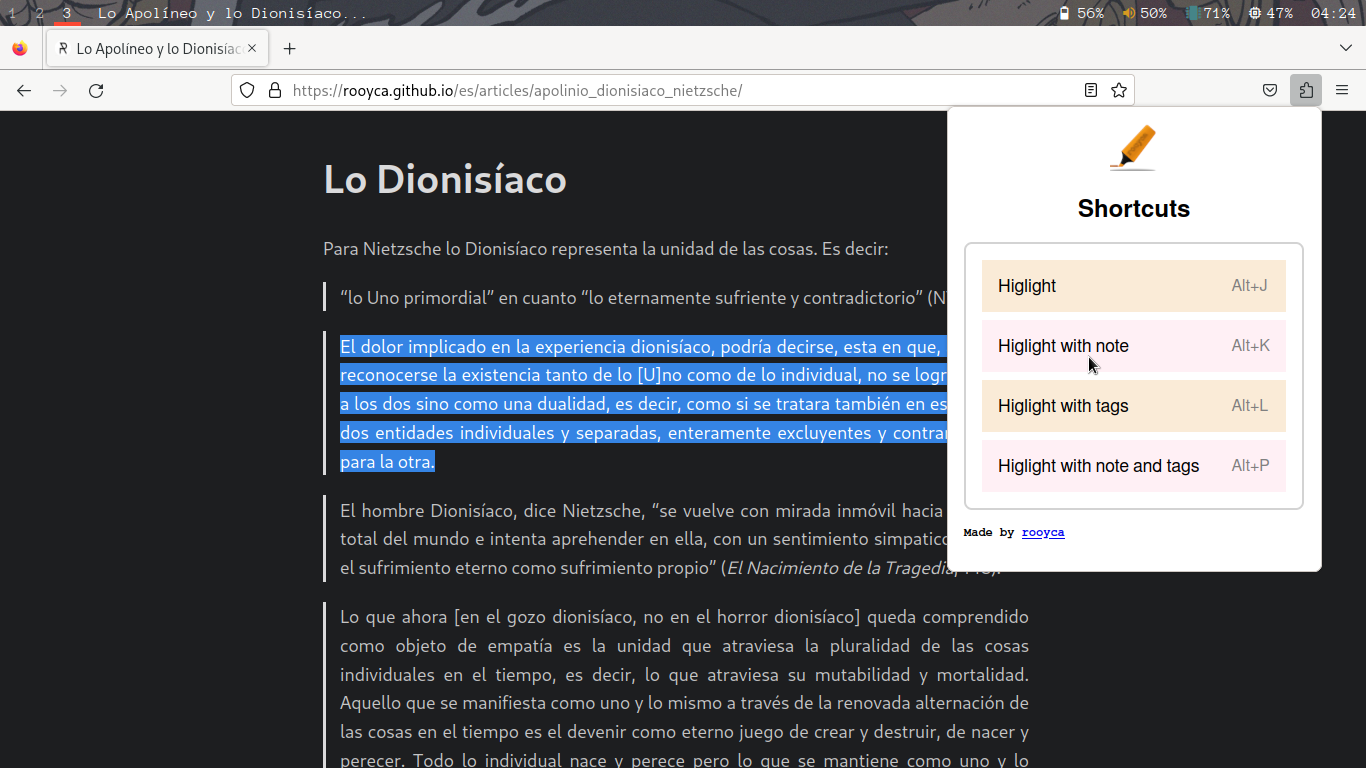
Task: Click the forward navigation arrow
Action: click(60, 90)
